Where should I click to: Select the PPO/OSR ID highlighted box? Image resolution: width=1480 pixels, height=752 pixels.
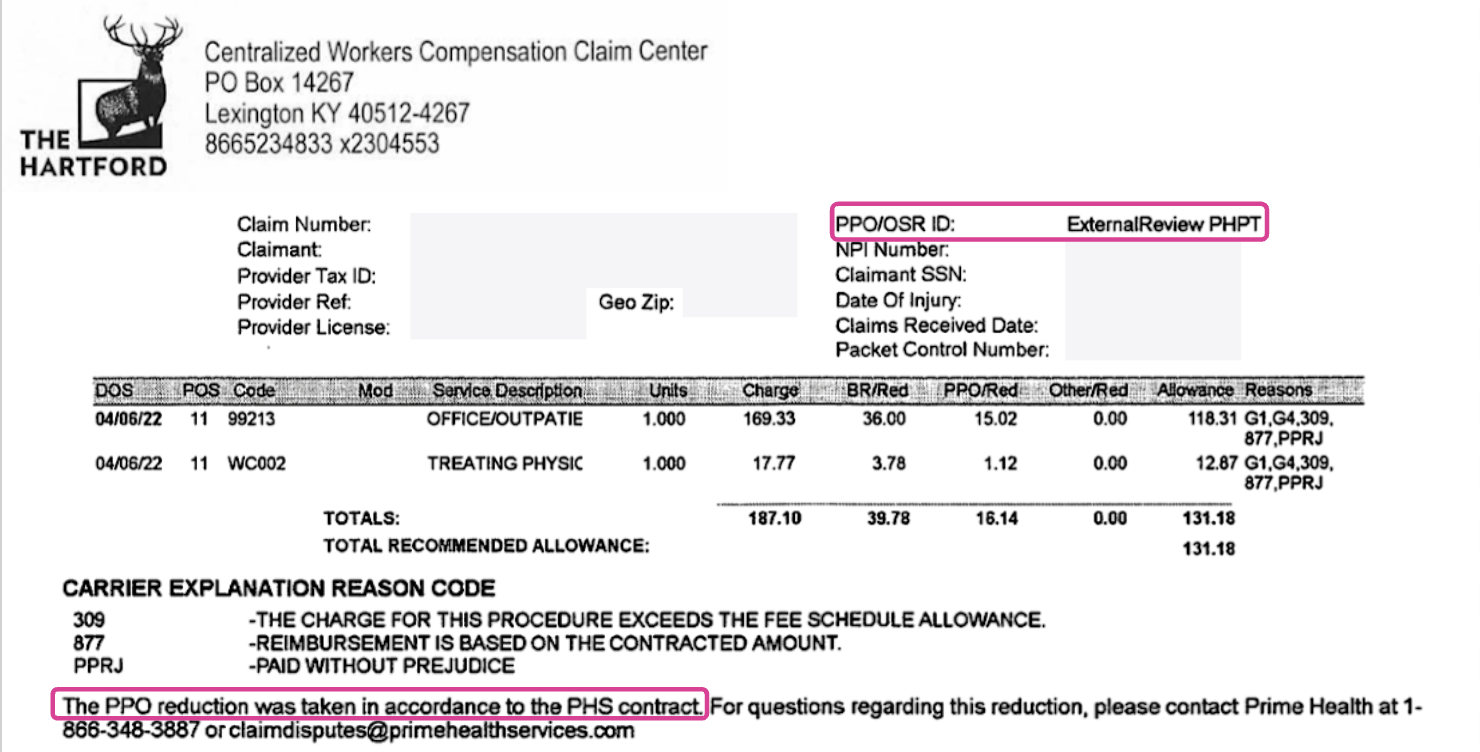click(x=1049, y=224)
